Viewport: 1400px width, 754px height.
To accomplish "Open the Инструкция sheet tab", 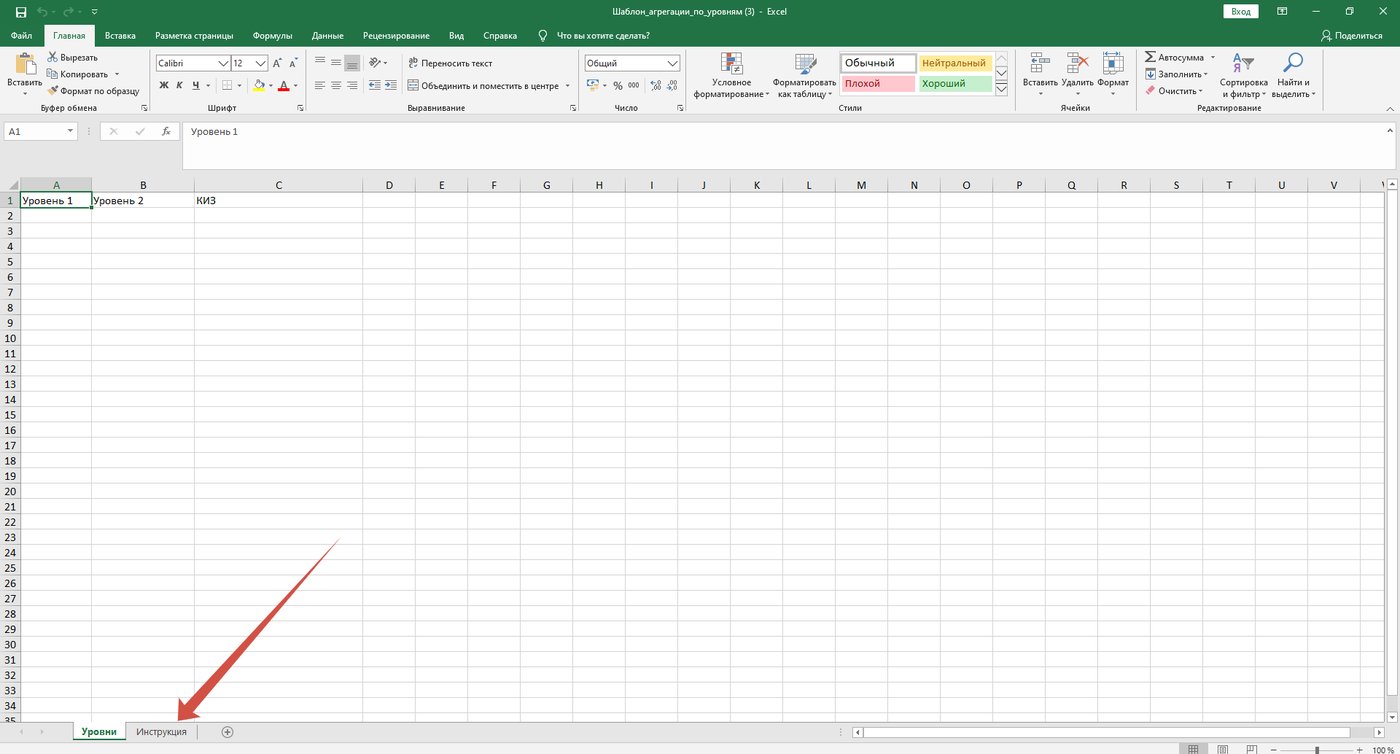I will point(162,732).
